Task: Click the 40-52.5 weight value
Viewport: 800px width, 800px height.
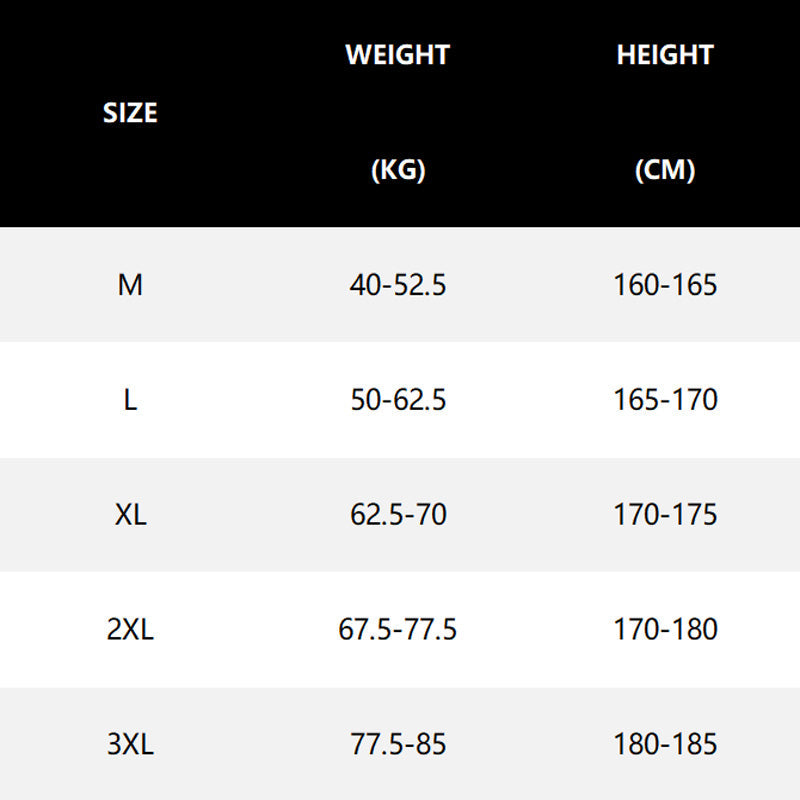Action: (398, 285)
